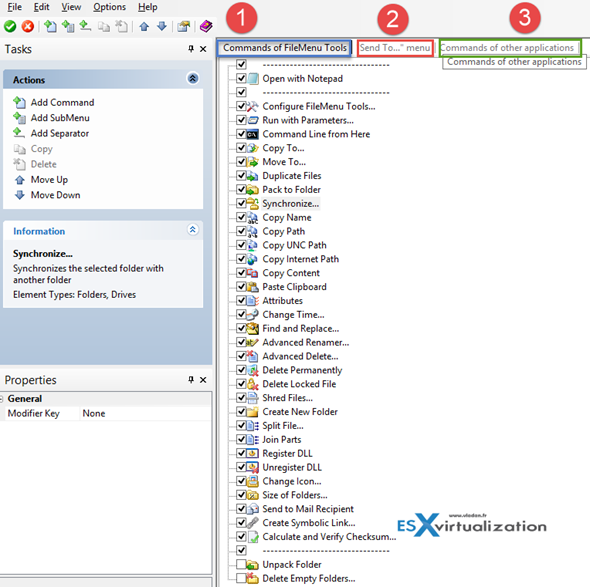Click the Find and Replace icon
This screenshot has width=590, height=587.
coord(253,328)
